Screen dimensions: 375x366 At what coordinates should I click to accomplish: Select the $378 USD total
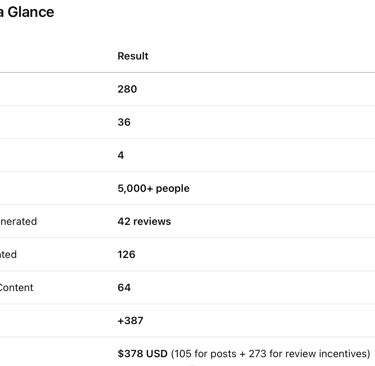point(142,353)
